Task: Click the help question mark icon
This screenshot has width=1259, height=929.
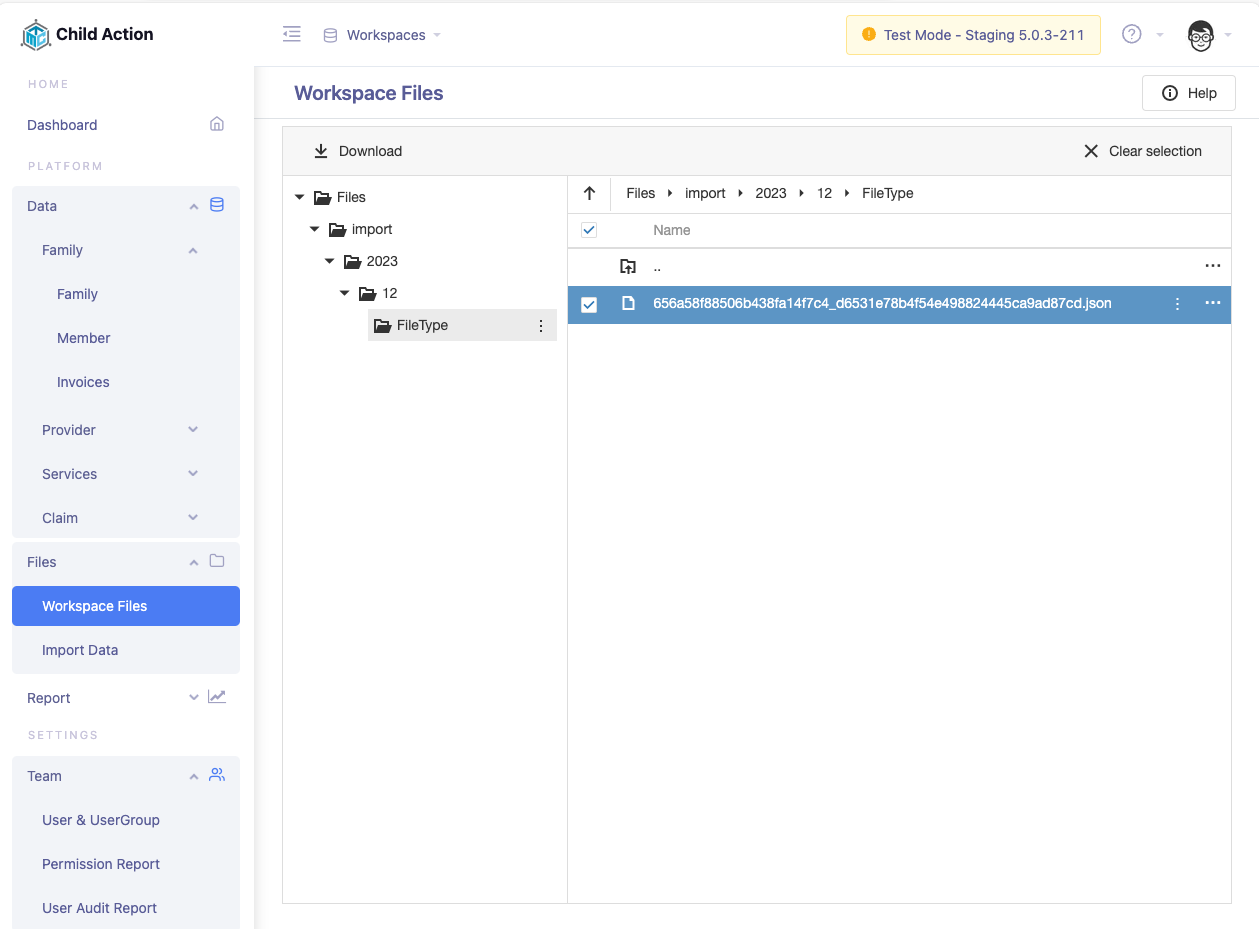Action: (1131, 35)
